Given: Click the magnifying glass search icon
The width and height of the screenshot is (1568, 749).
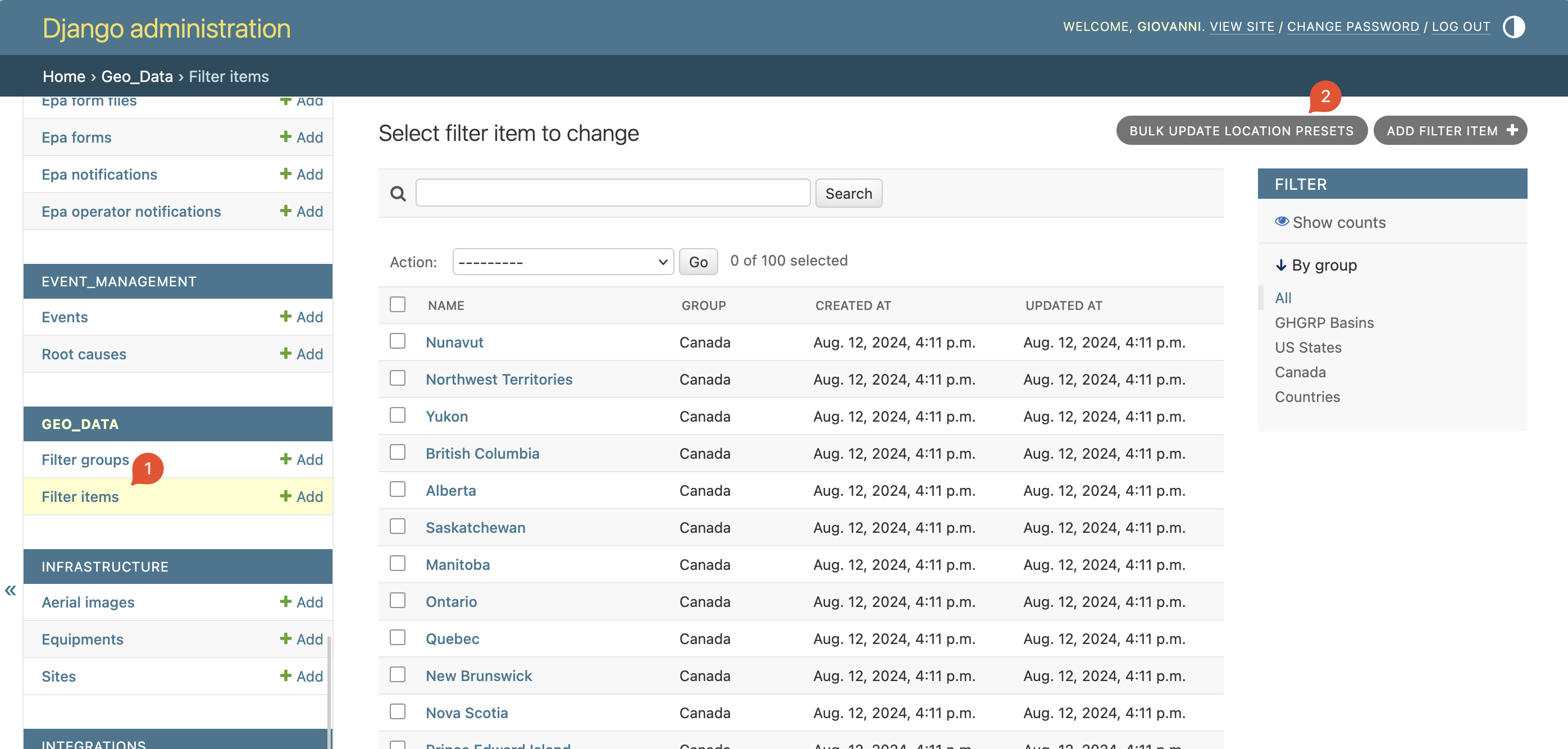Looking at the screenshot, I should click(x=398, y=194).
